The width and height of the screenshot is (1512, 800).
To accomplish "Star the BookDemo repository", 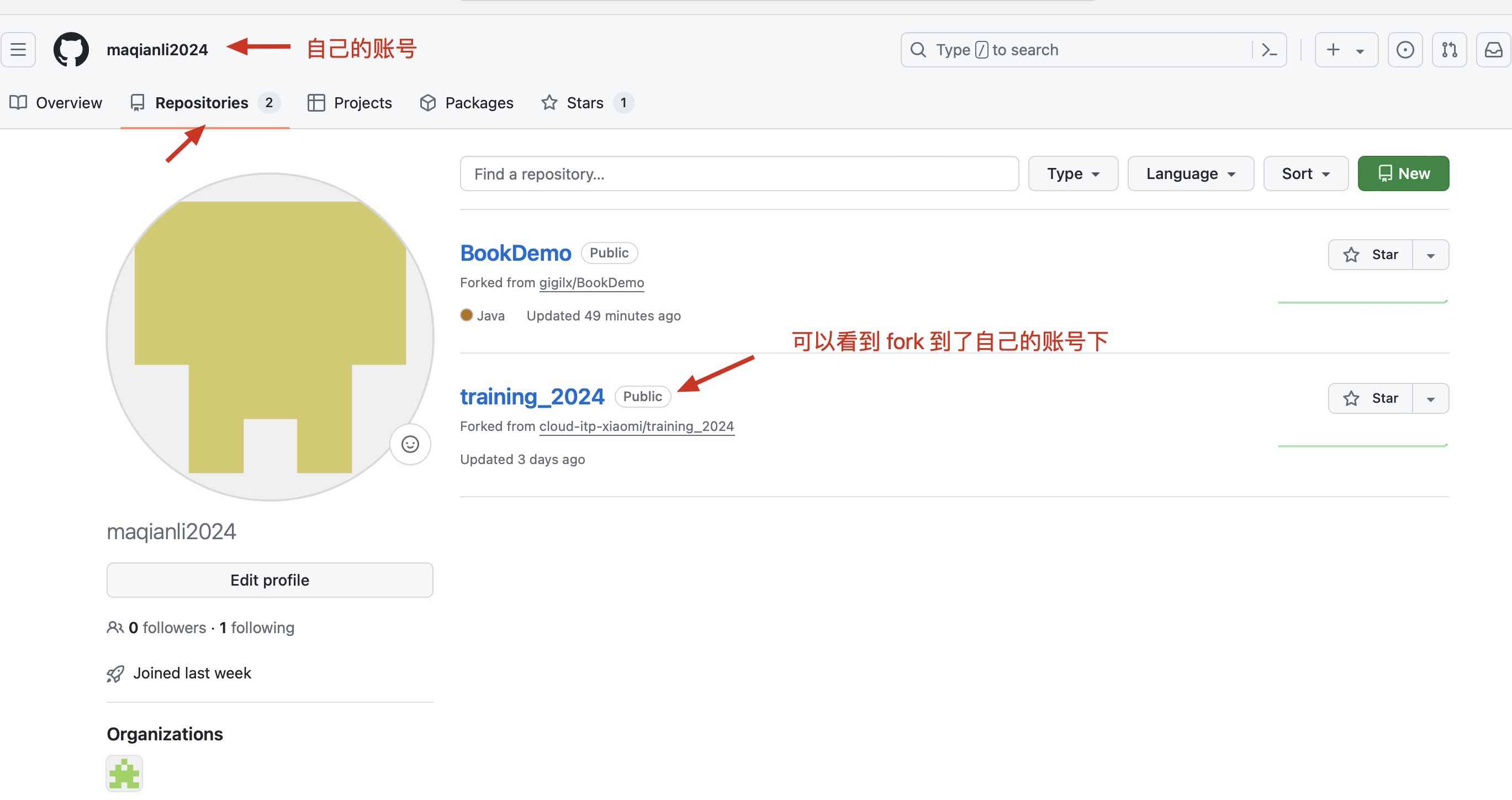I will pyautogui.click(x=1371, y=254).
